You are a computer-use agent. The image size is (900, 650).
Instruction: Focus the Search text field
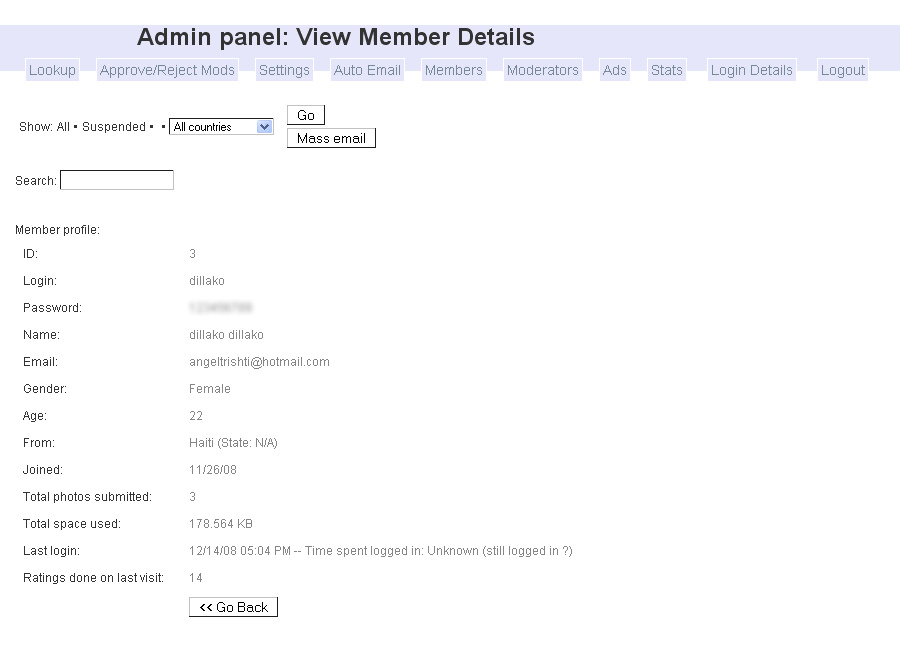117,180
